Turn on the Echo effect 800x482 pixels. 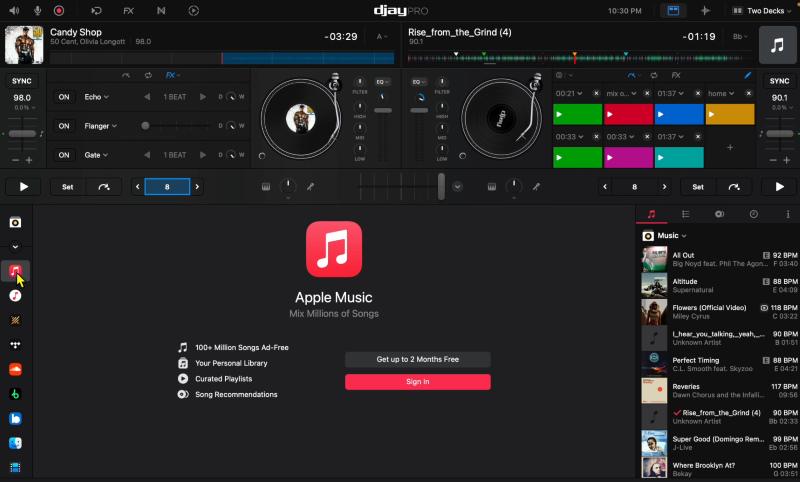[64, 97]
